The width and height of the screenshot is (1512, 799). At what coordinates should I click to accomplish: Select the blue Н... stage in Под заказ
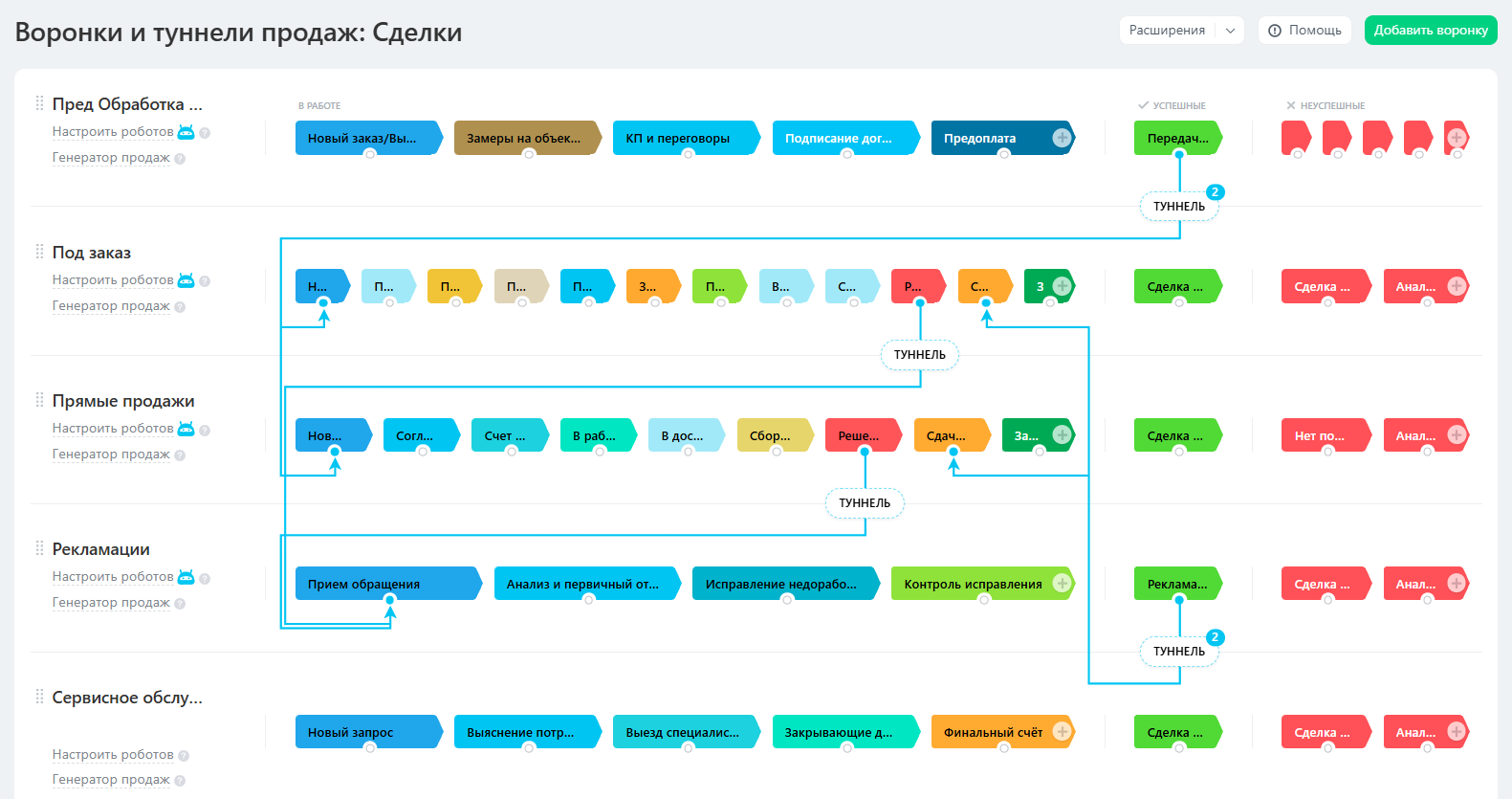click(x=322, y=286)
